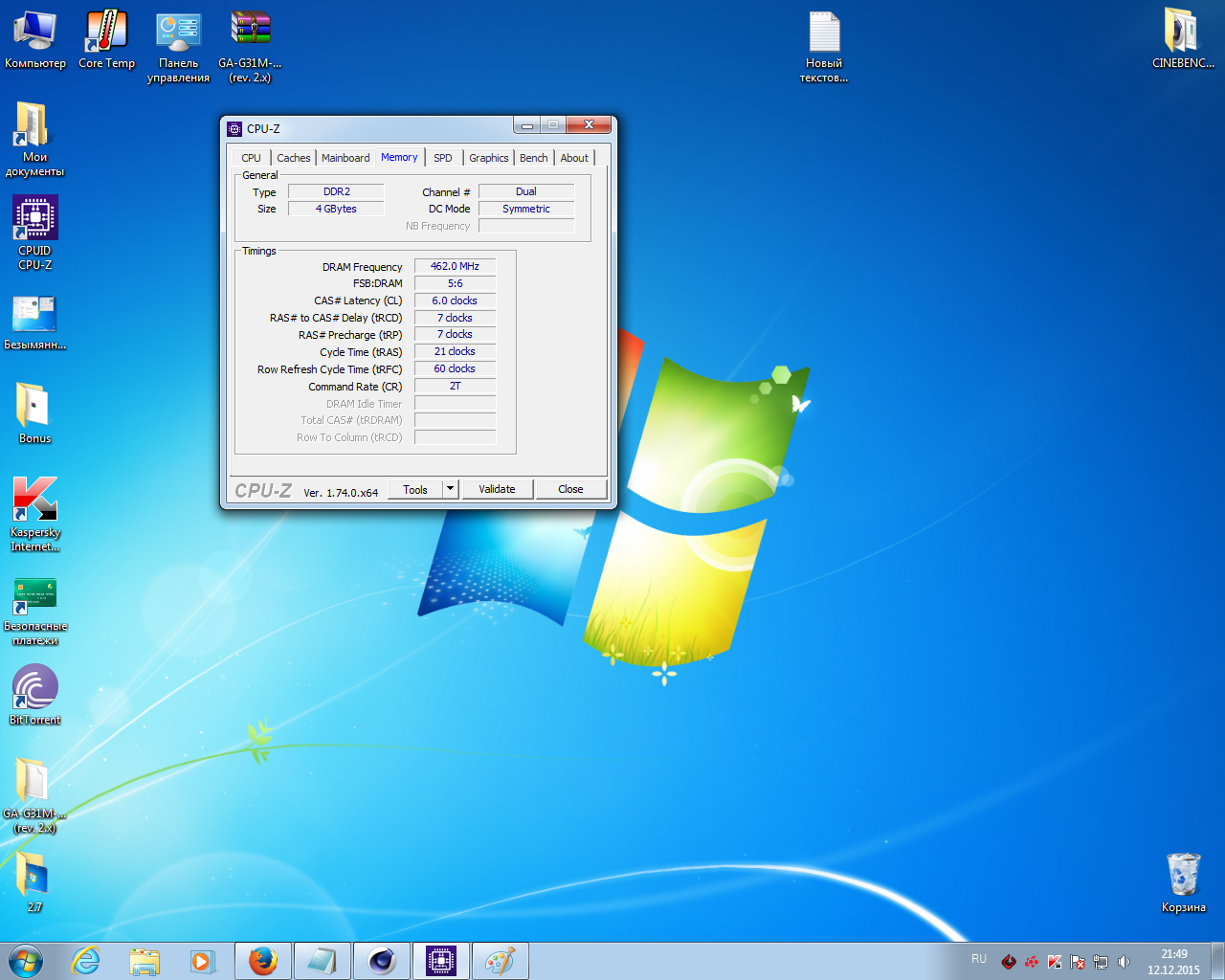Click the red-black hexagonal tray icon

tap(1009, 962)
